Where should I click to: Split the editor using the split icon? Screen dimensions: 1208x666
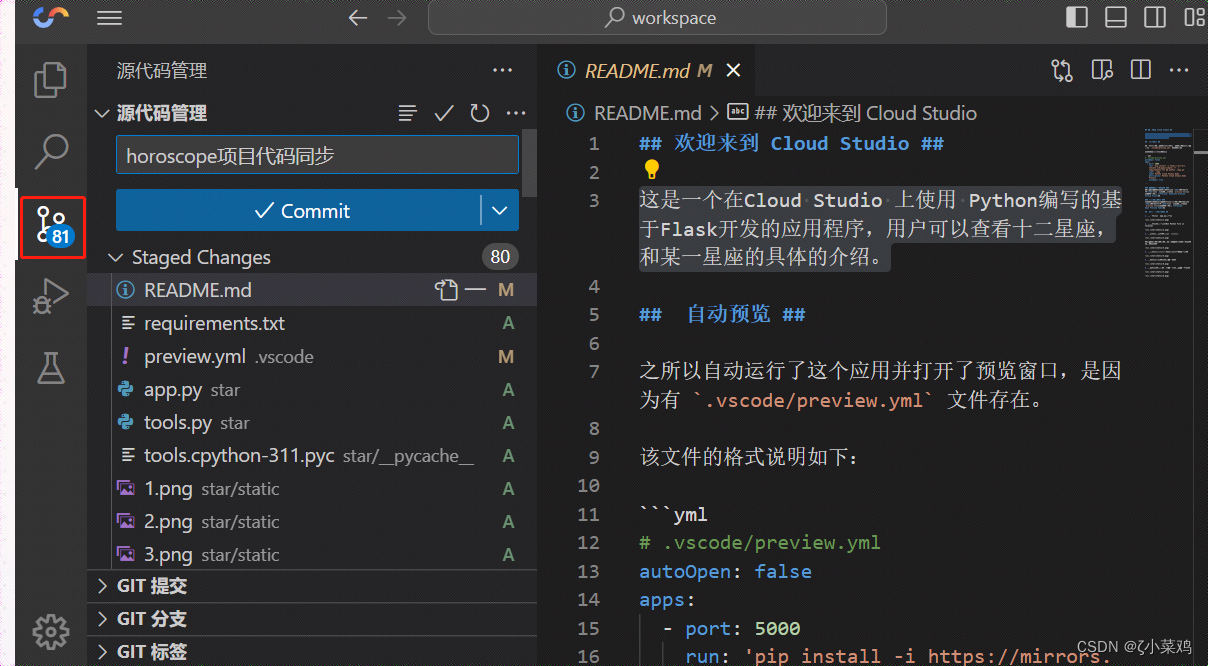point(1140,70)
